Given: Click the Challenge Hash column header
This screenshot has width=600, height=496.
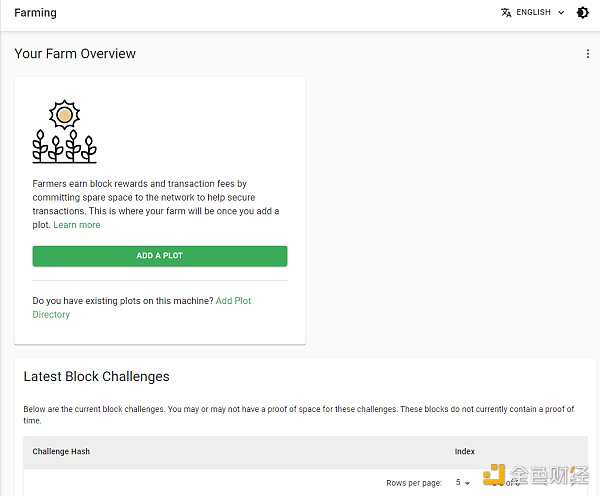Looking at the screenshot, I should [x=61, y=452].
